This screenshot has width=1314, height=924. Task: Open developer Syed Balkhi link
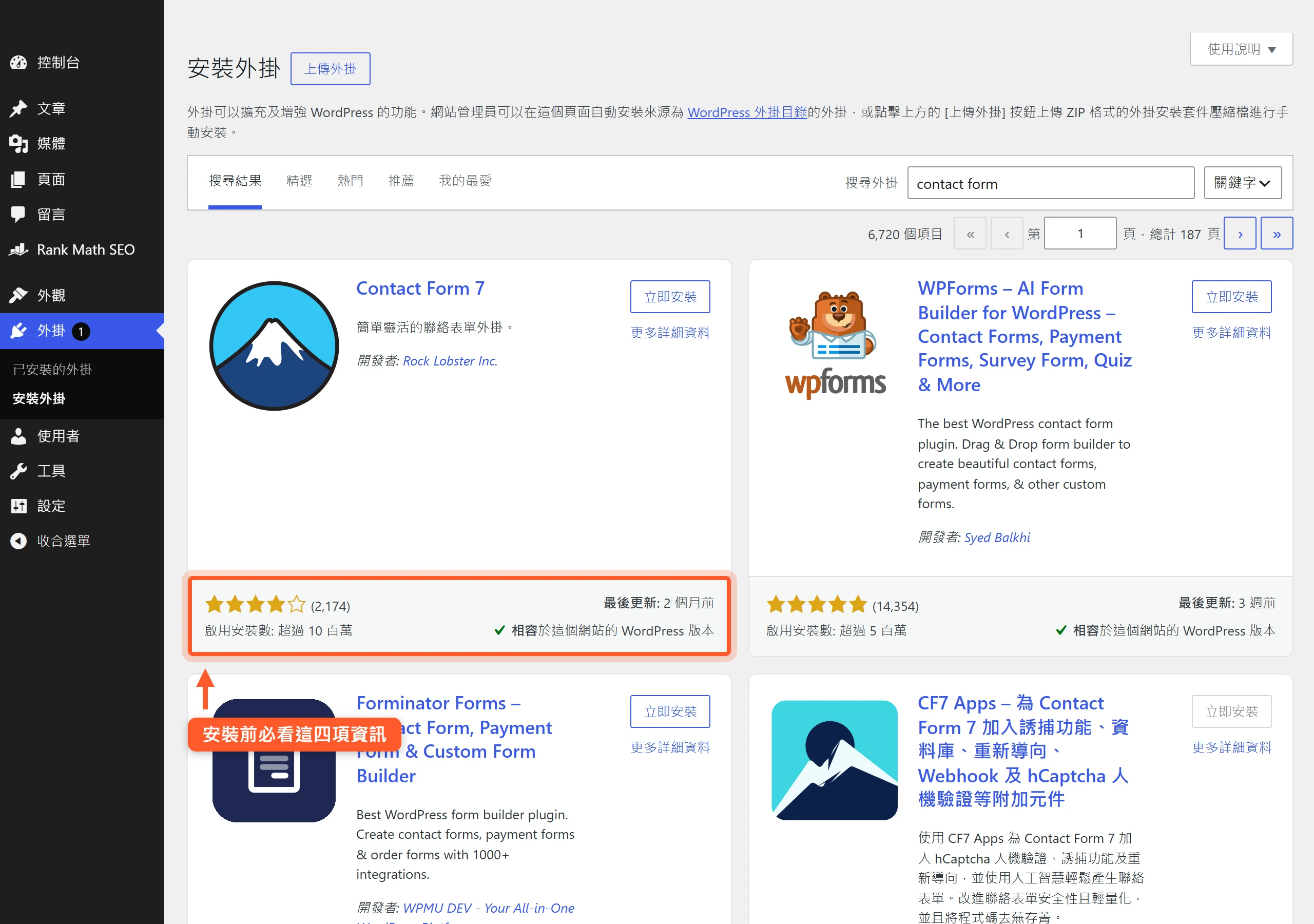[997, 537]
